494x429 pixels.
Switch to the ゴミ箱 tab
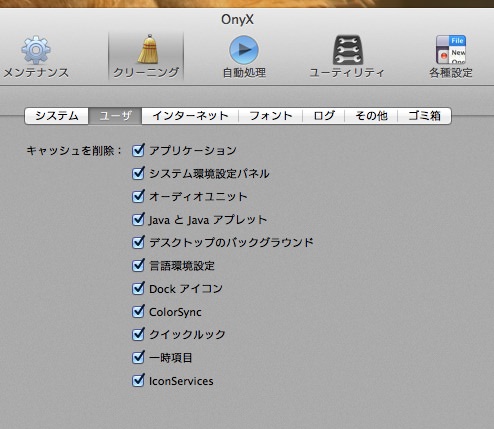[x=424, y=116]
